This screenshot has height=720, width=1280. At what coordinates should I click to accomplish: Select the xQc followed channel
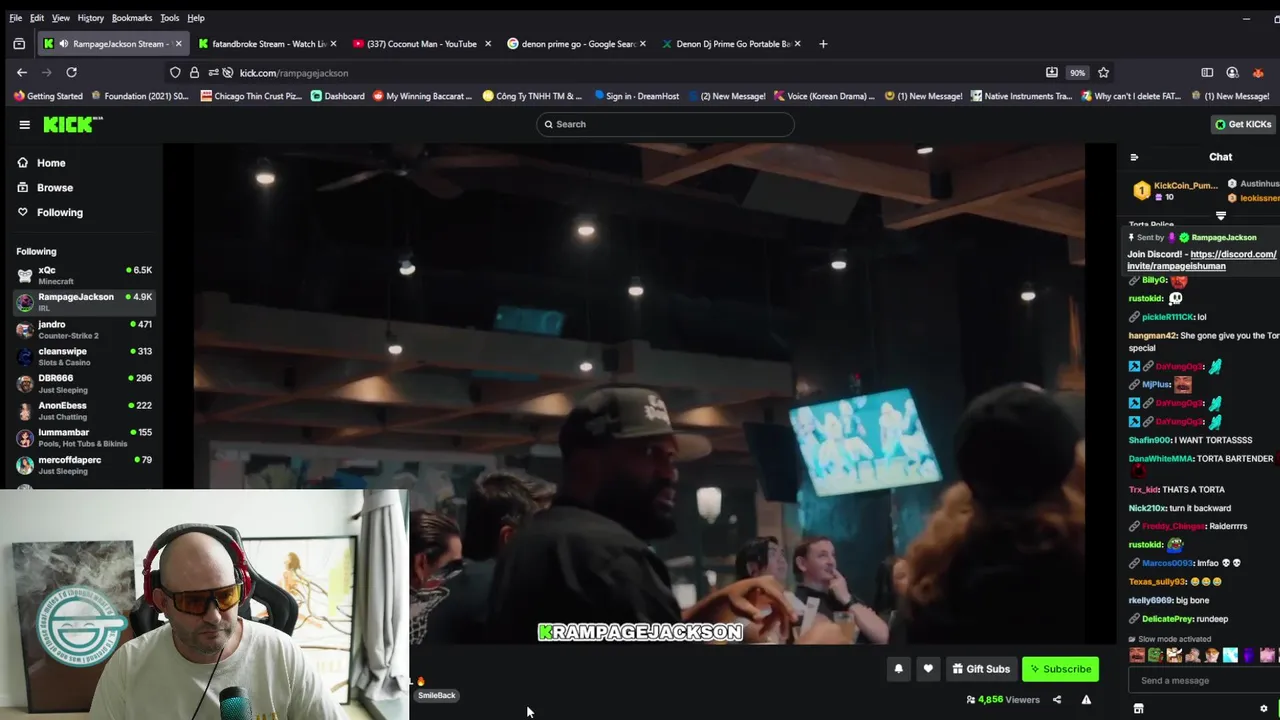pos(84,275)
